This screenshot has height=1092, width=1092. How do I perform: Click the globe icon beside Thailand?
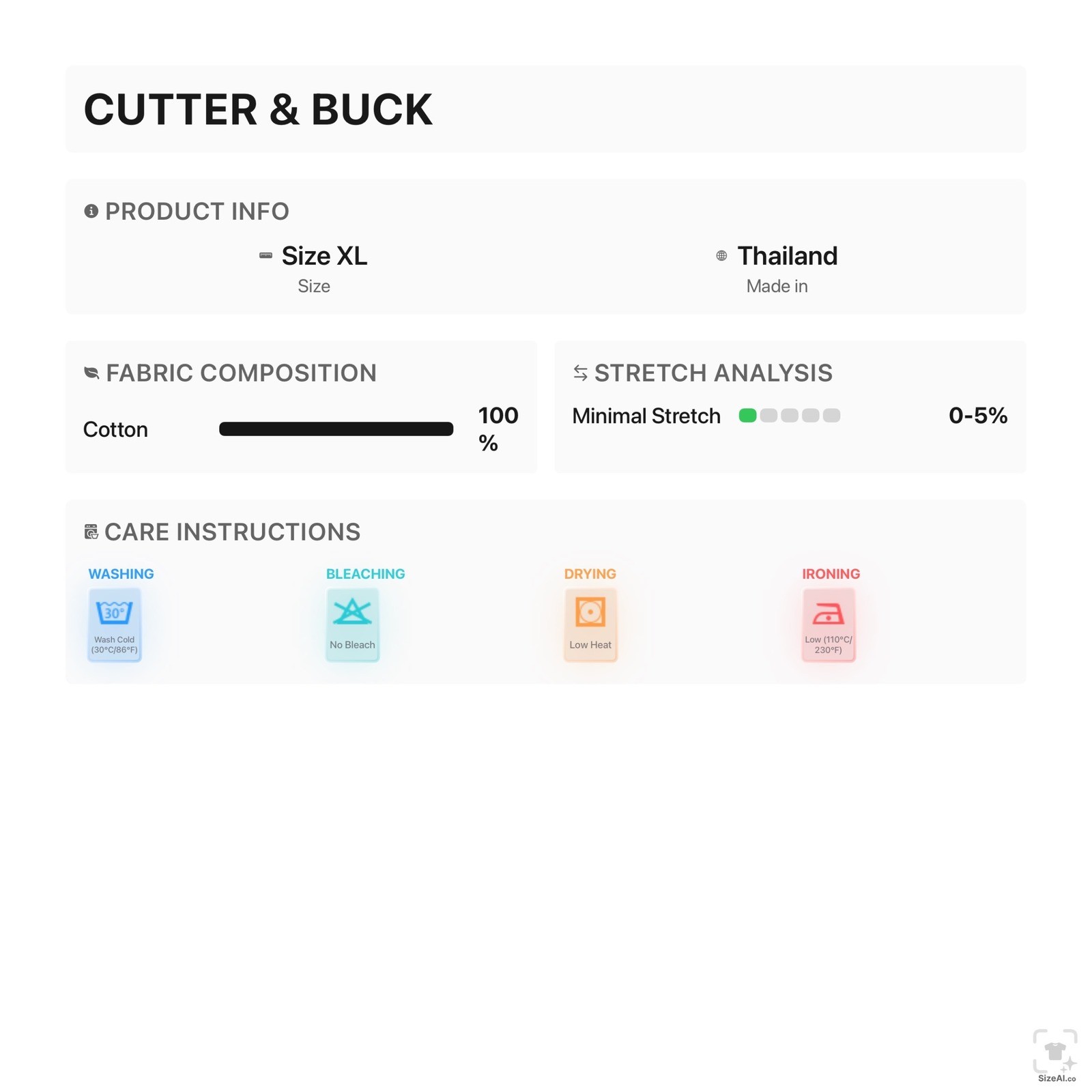coord(721,256)
